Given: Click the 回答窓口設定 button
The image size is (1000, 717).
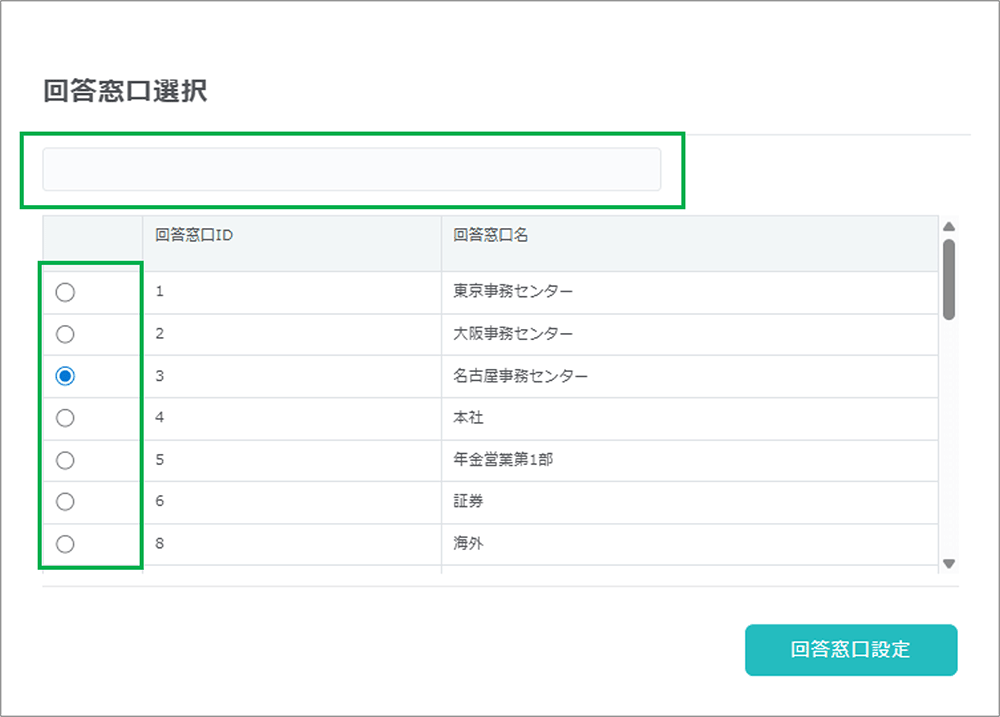Looking at the screenshot, I should click(851, 650).
